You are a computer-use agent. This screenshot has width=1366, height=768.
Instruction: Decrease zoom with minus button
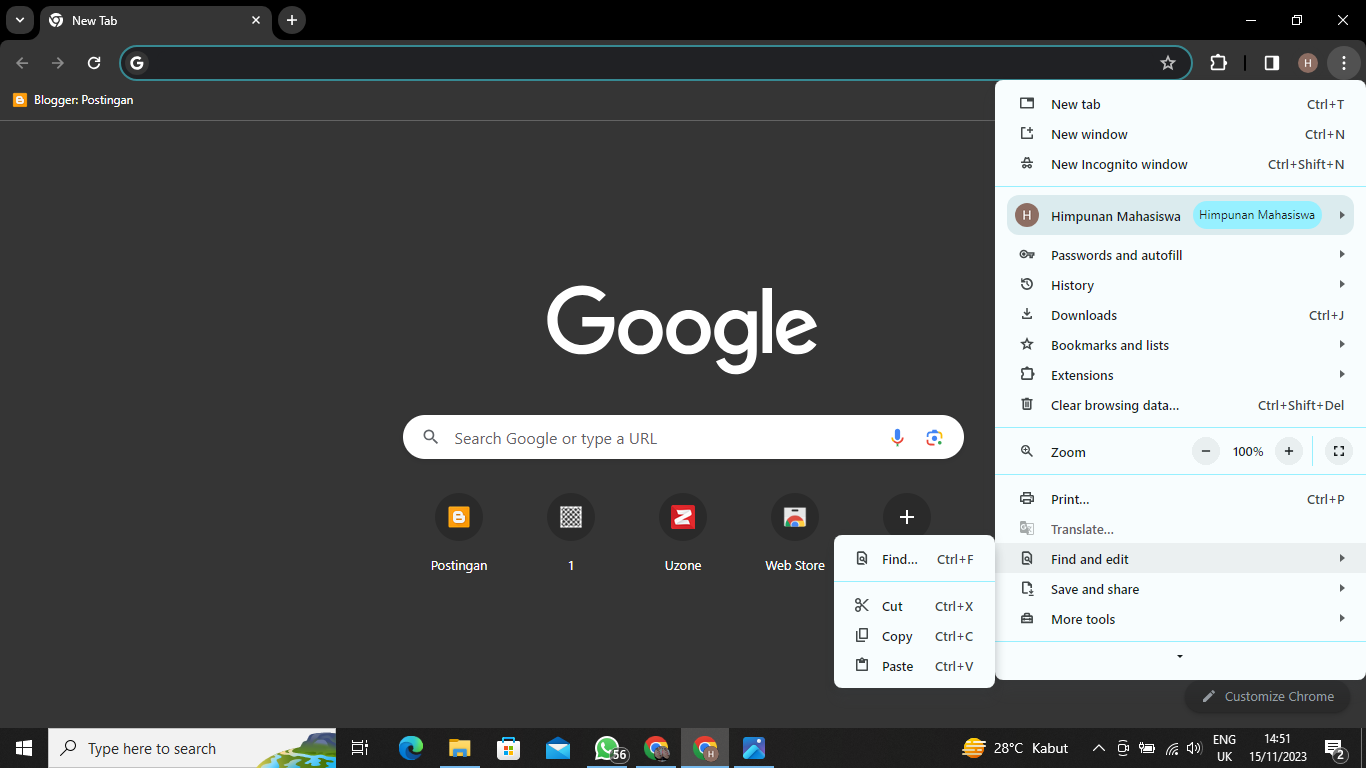tap(1206, 452)
